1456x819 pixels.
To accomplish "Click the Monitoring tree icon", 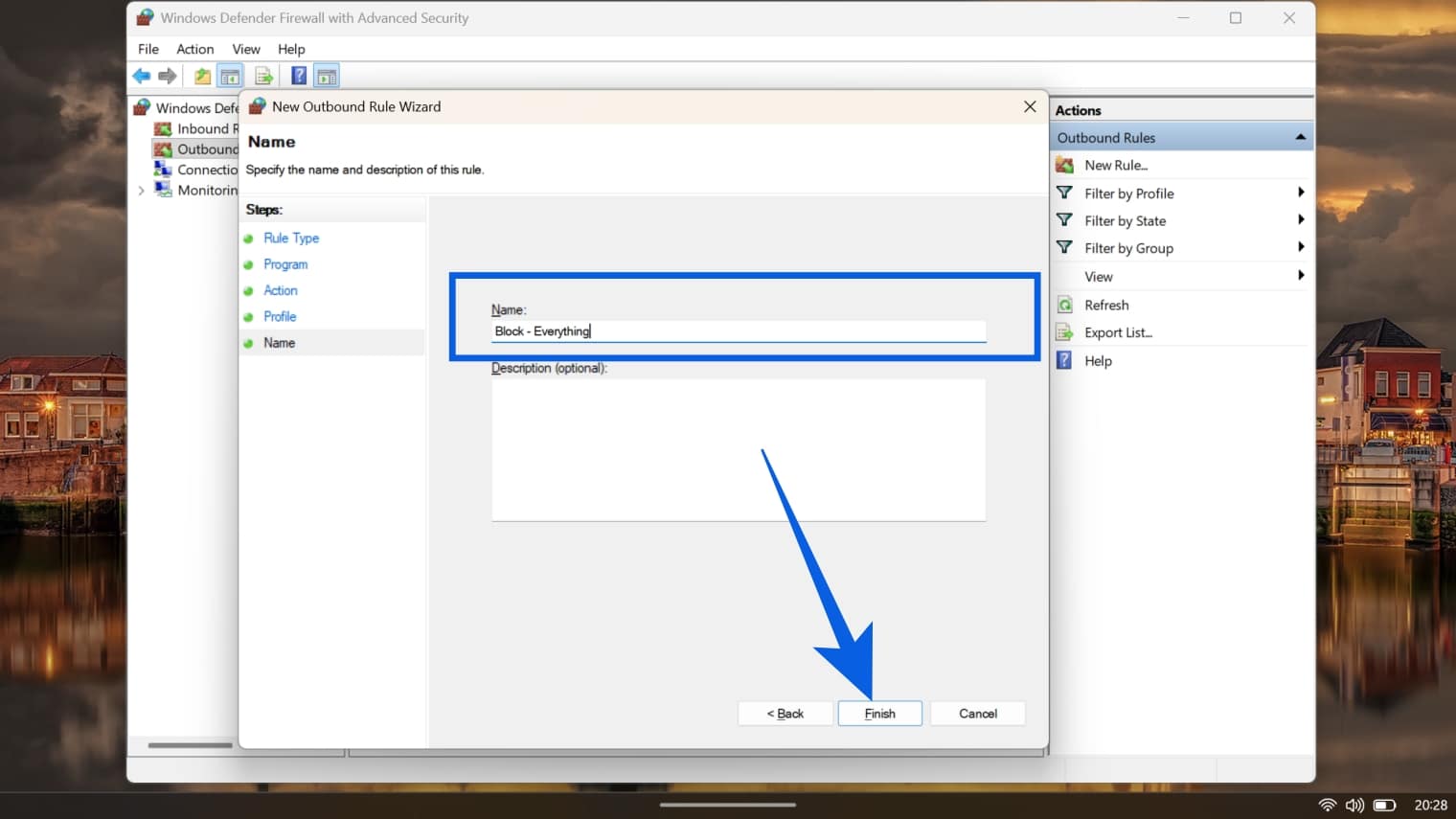I will (163, 189).
